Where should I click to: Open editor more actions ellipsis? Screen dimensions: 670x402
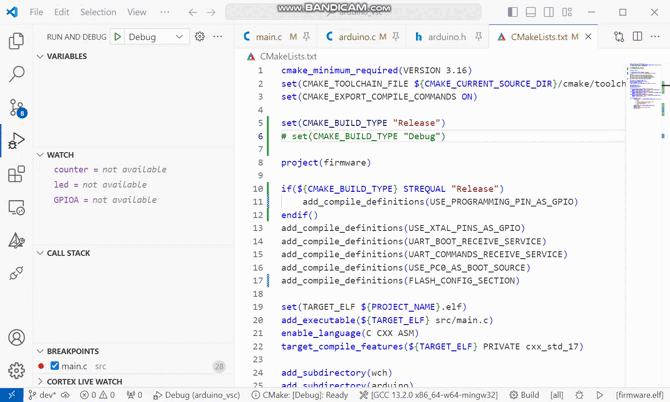coord(655,36)
